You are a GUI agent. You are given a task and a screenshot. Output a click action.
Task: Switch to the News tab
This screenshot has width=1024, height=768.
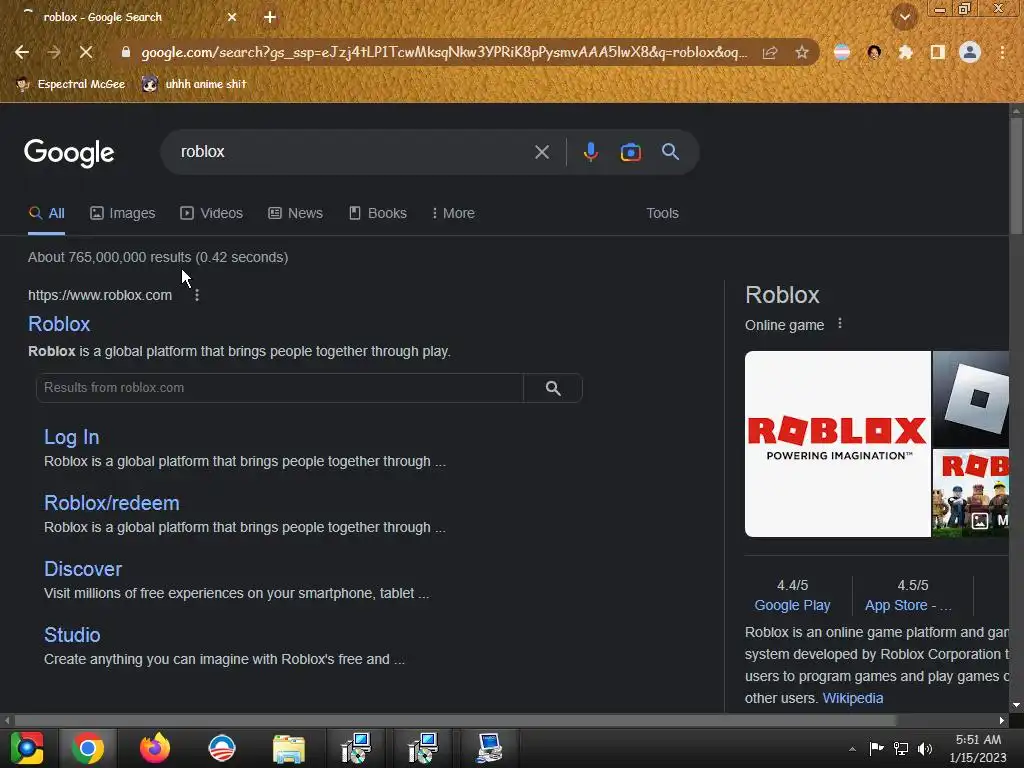[296, 214]
